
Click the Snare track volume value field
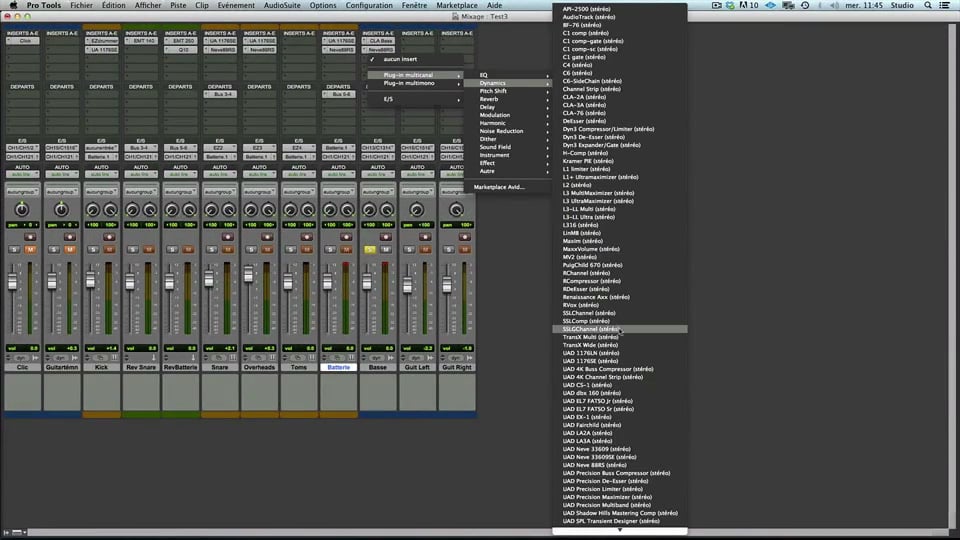click(x=220, y=348)
